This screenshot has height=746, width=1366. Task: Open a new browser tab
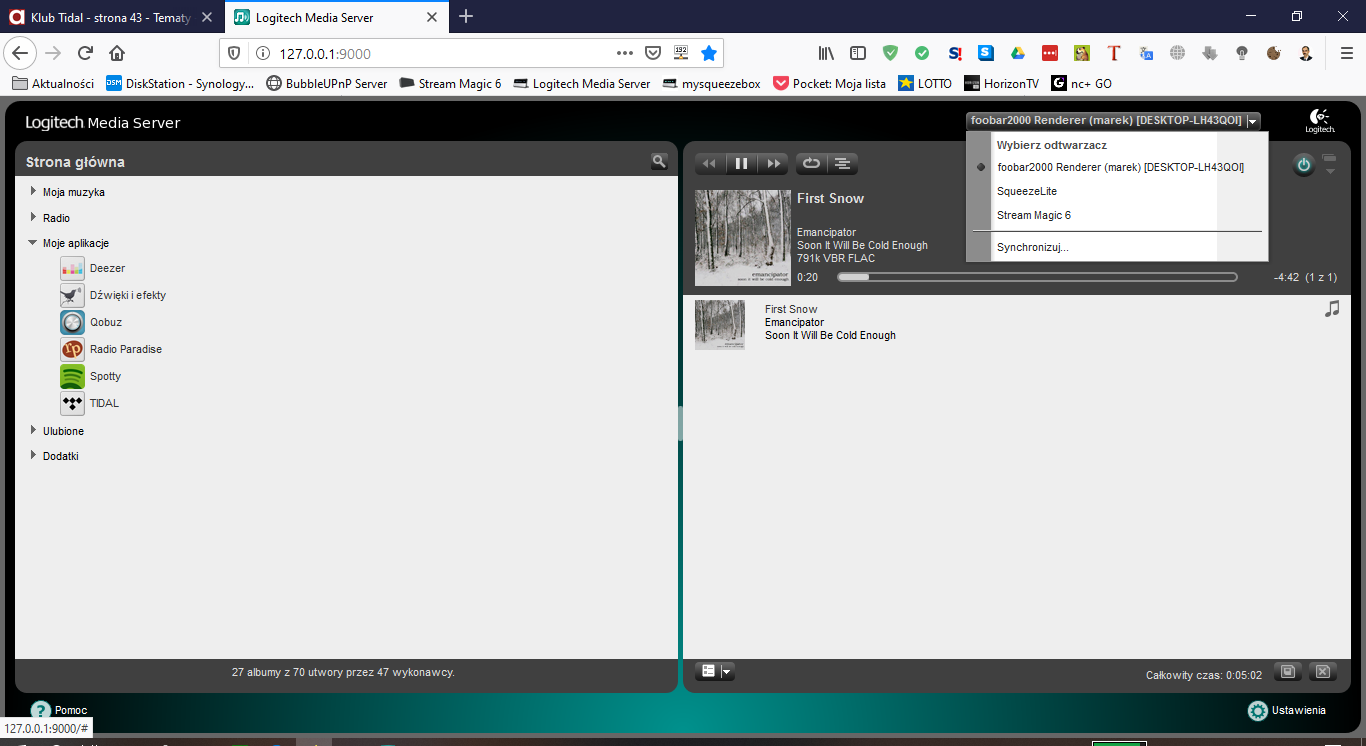(466, 16)
